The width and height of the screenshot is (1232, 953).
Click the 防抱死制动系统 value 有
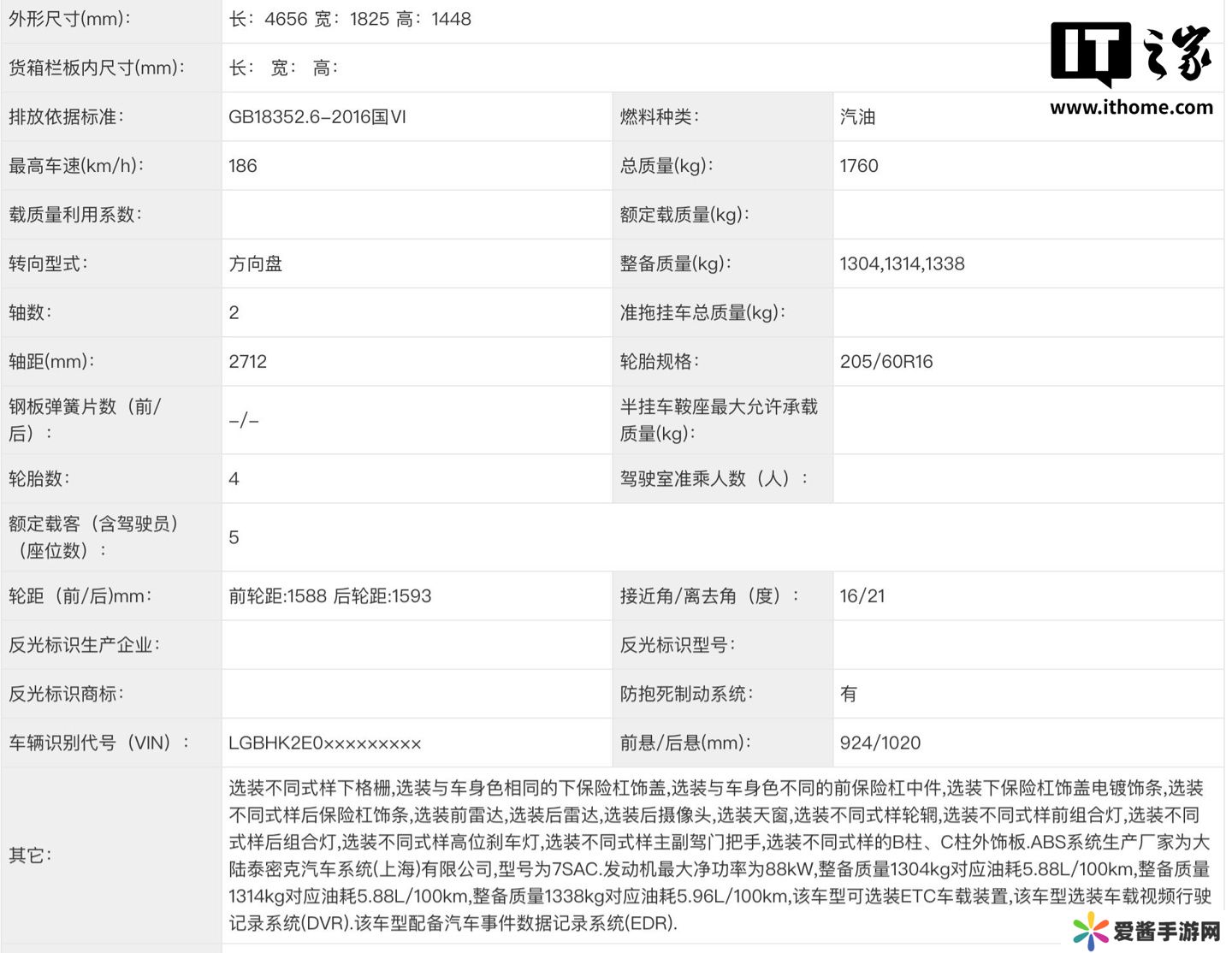point(849,694)
